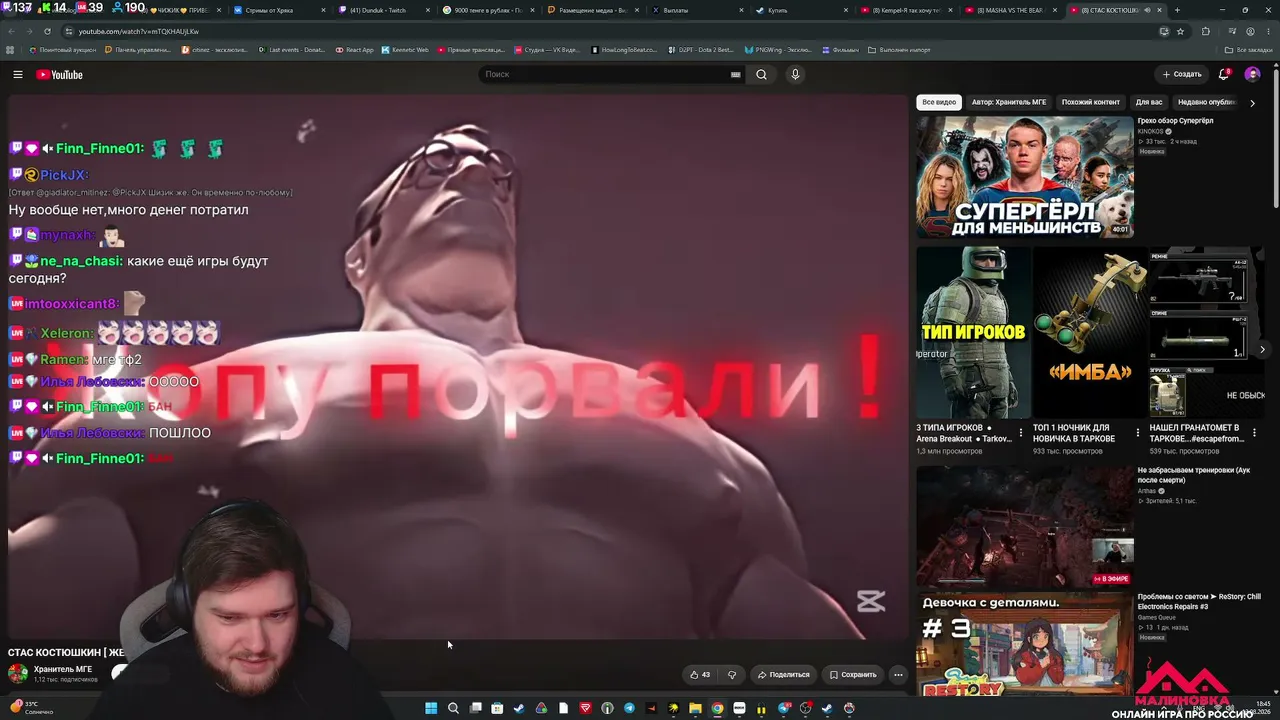1280x720 pixels.
Task: Reload the page in Chrome
Action: click(x=49, y=31)
